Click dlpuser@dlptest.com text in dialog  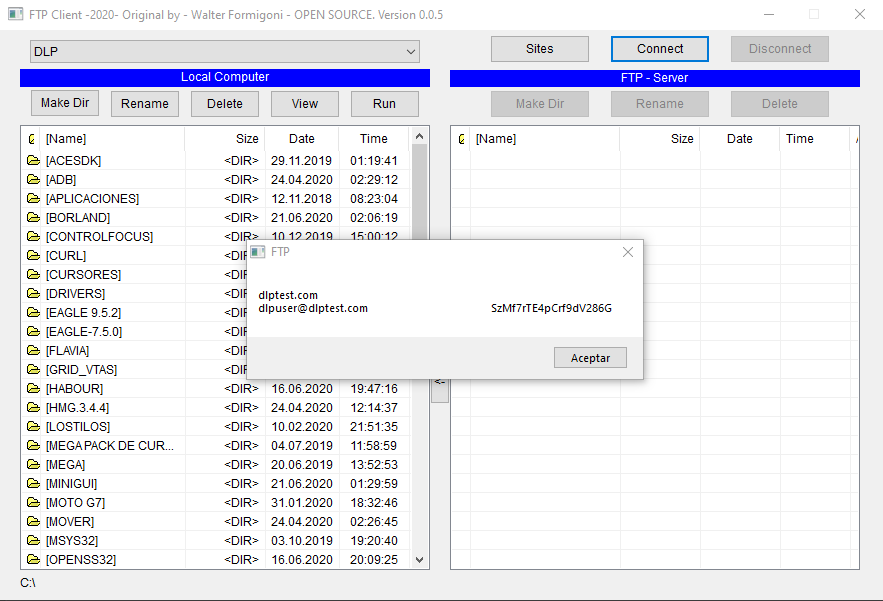click(x=313, y=308)
